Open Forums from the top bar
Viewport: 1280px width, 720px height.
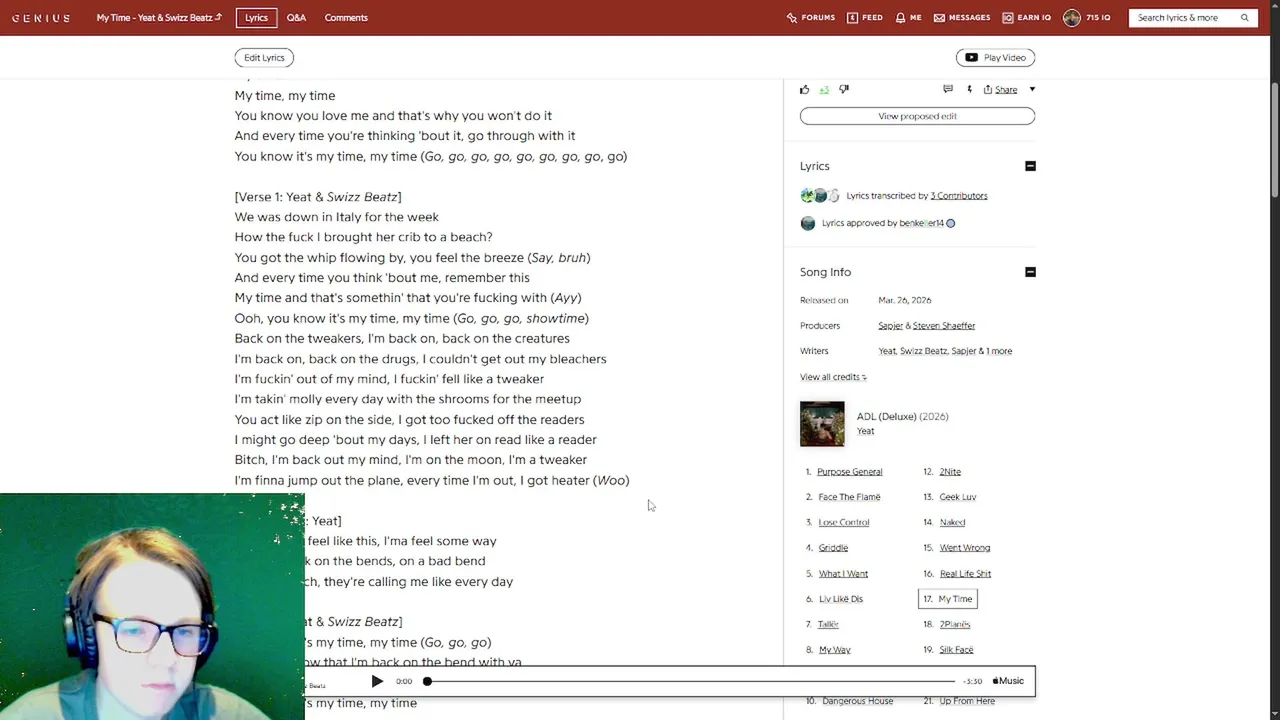pyautogui.click(x=810, y=18)
